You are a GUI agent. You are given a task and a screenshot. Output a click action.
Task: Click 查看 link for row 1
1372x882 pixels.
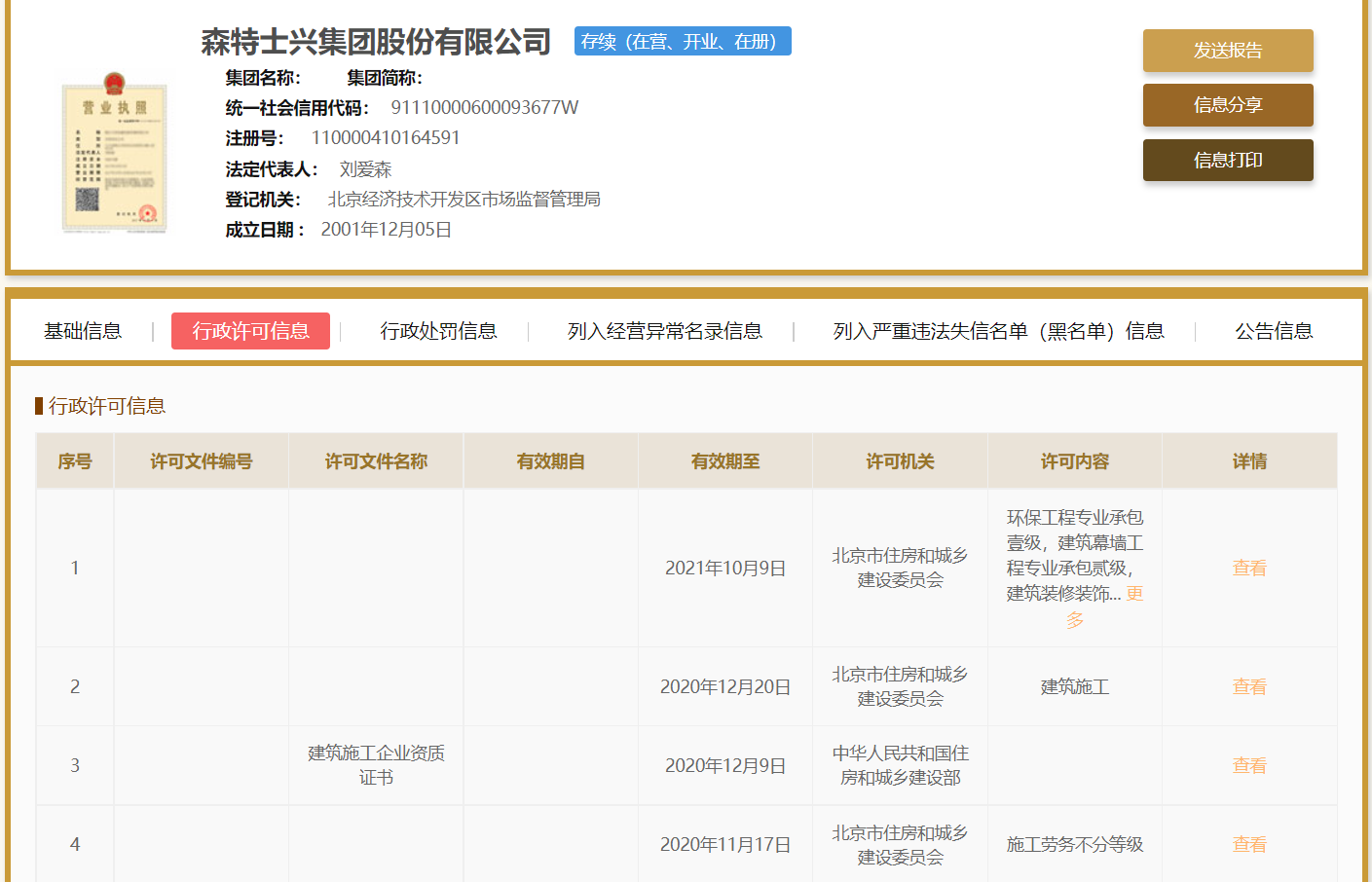(1249, 568)
